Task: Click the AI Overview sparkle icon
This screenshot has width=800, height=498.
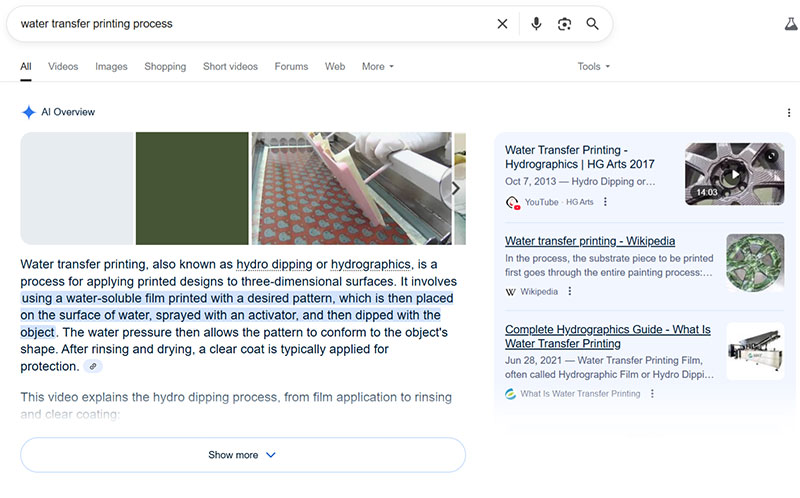Action: point(29,112)
